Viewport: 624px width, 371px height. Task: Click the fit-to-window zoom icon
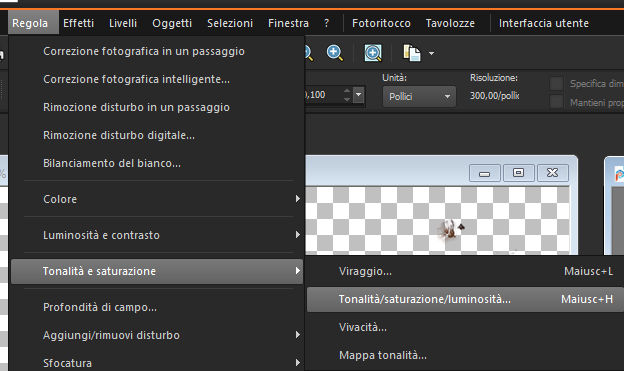(373, 53)
